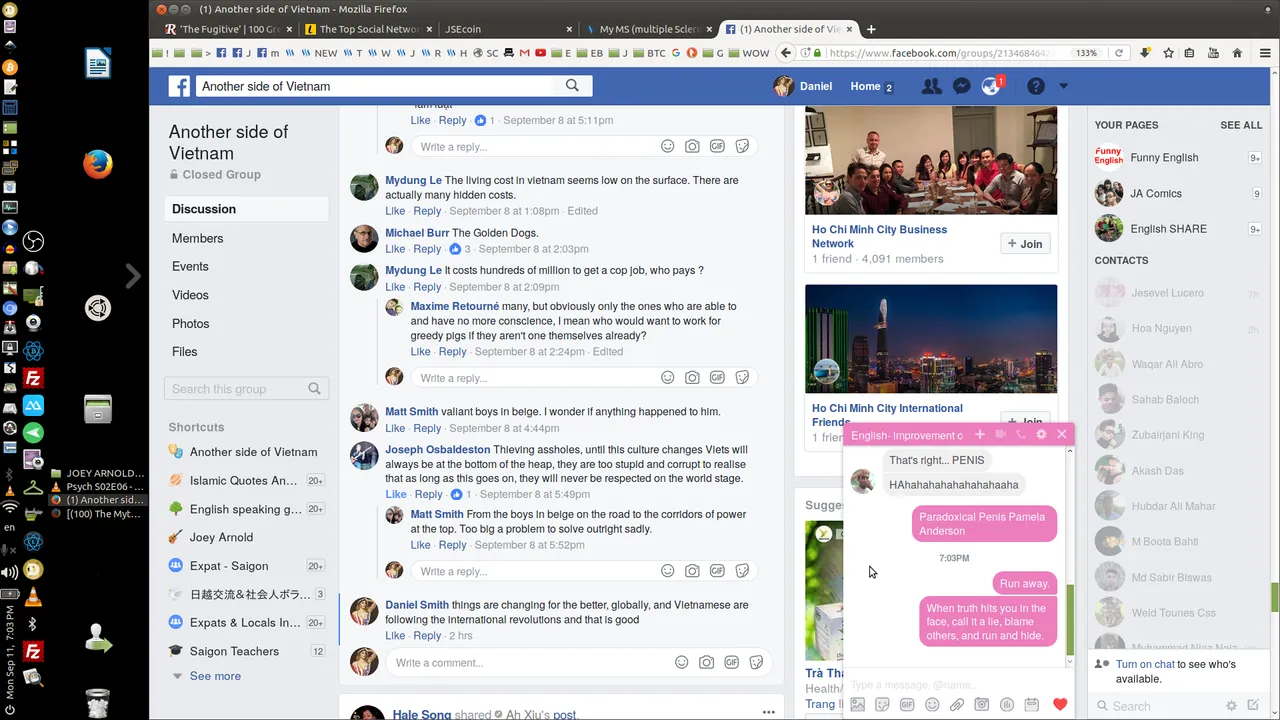1280x720 pixels.
Task: Close the English Improvement chat window
Action: [1061, 434]
